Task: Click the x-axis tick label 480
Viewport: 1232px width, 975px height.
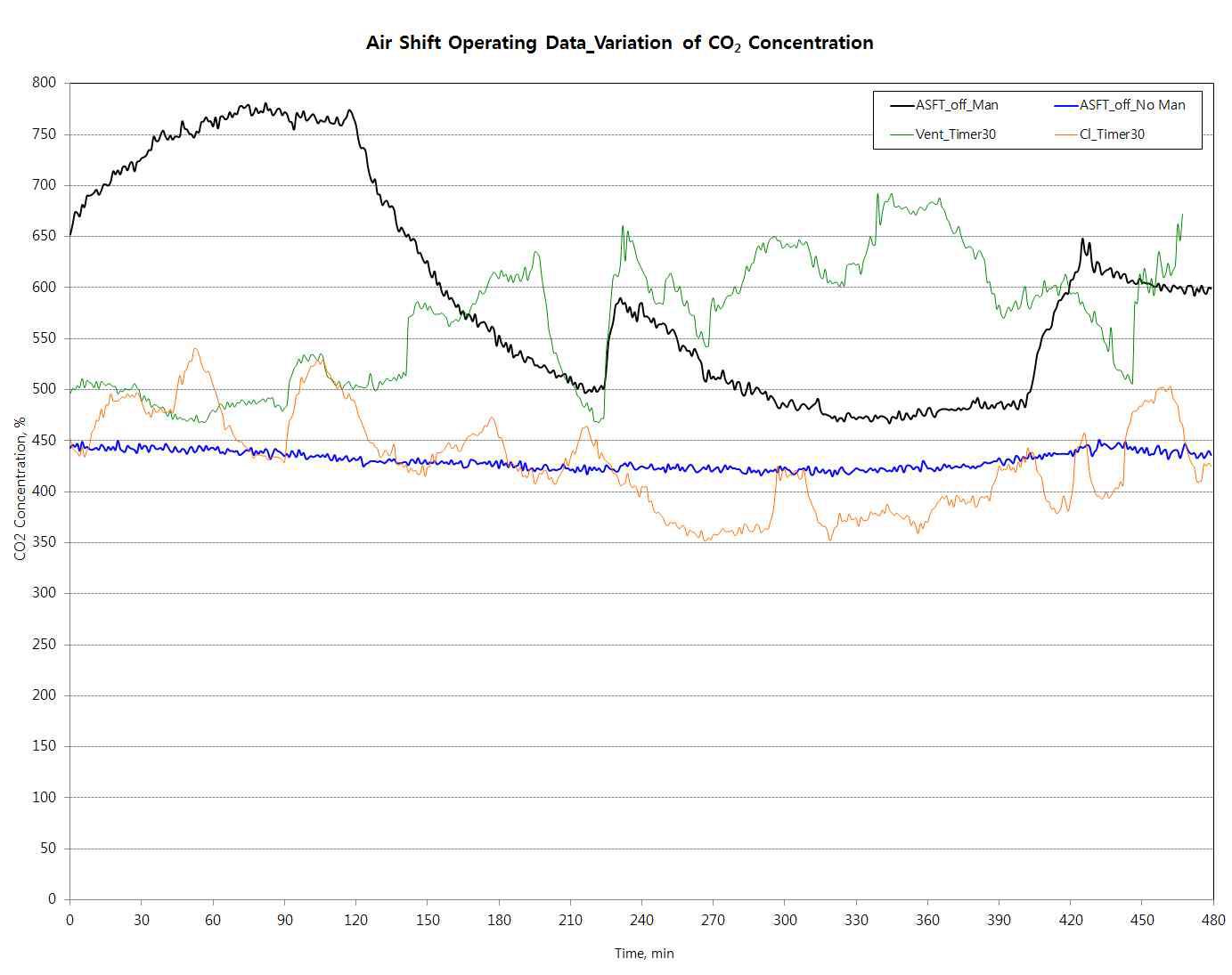Action: (1213, 920)
